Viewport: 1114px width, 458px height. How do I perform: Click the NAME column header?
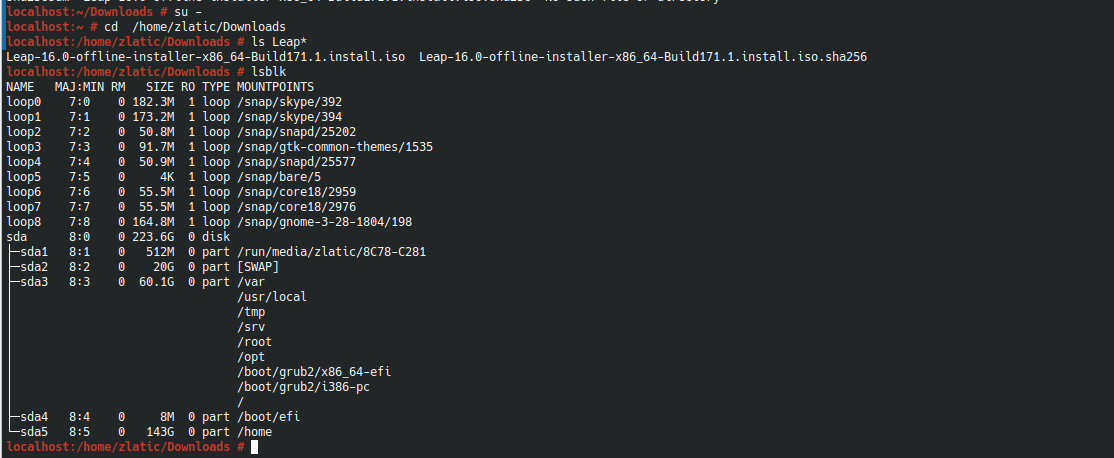coord(20,87)
